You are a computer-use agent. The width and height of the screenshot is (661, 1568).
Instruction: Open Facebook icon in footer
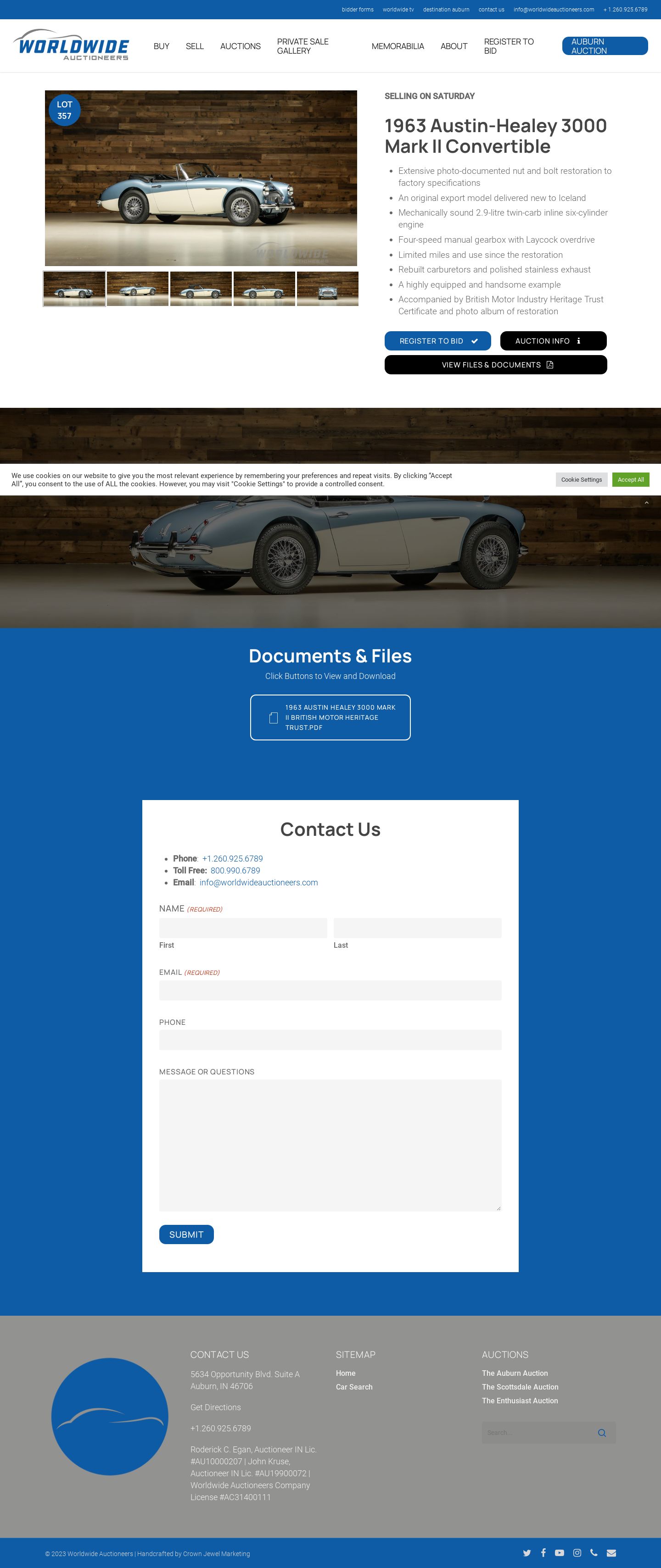click(x=543, y=1553)
